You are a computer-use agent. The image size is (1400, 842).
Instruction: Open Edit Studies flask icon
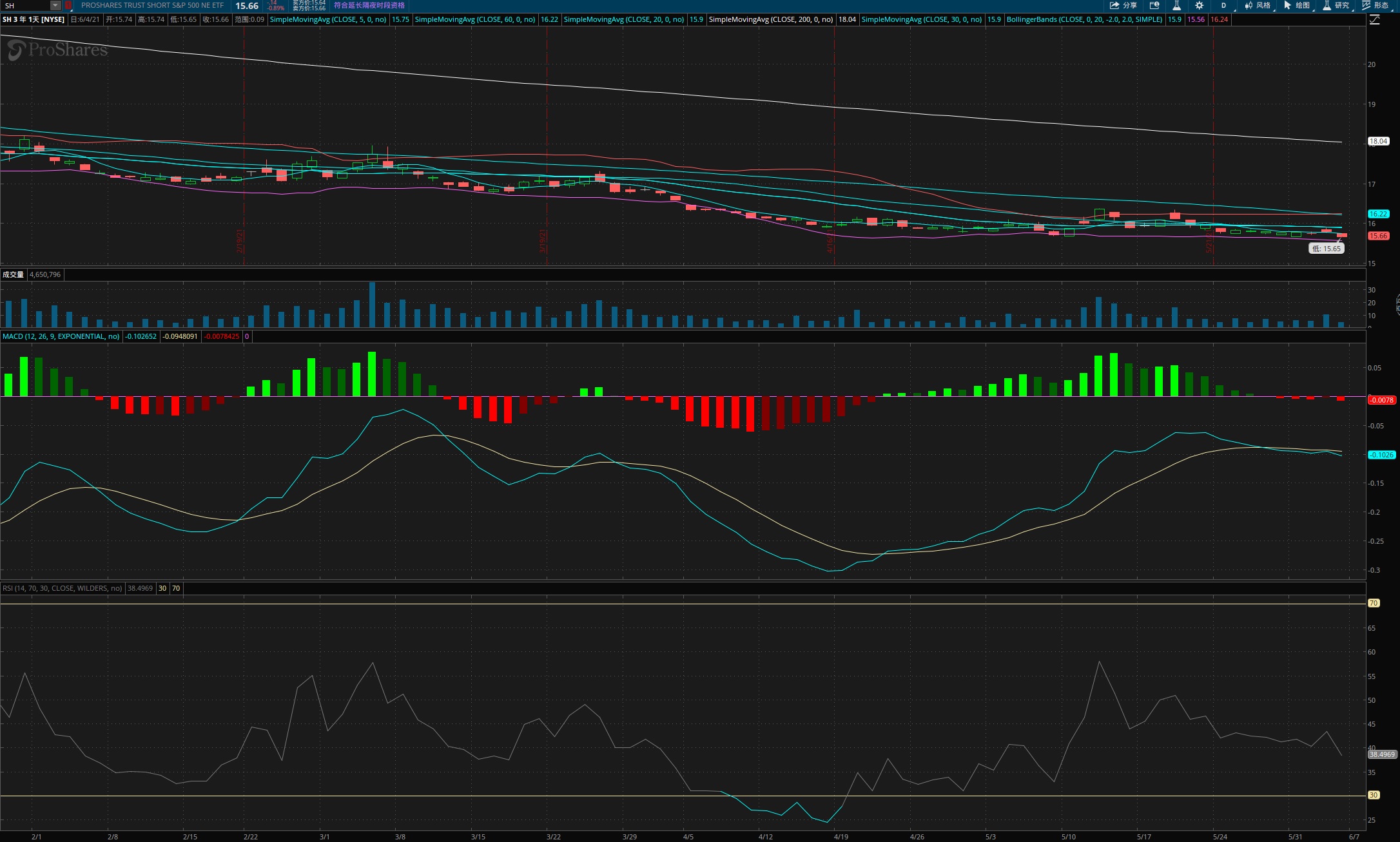coord(1176,5)
